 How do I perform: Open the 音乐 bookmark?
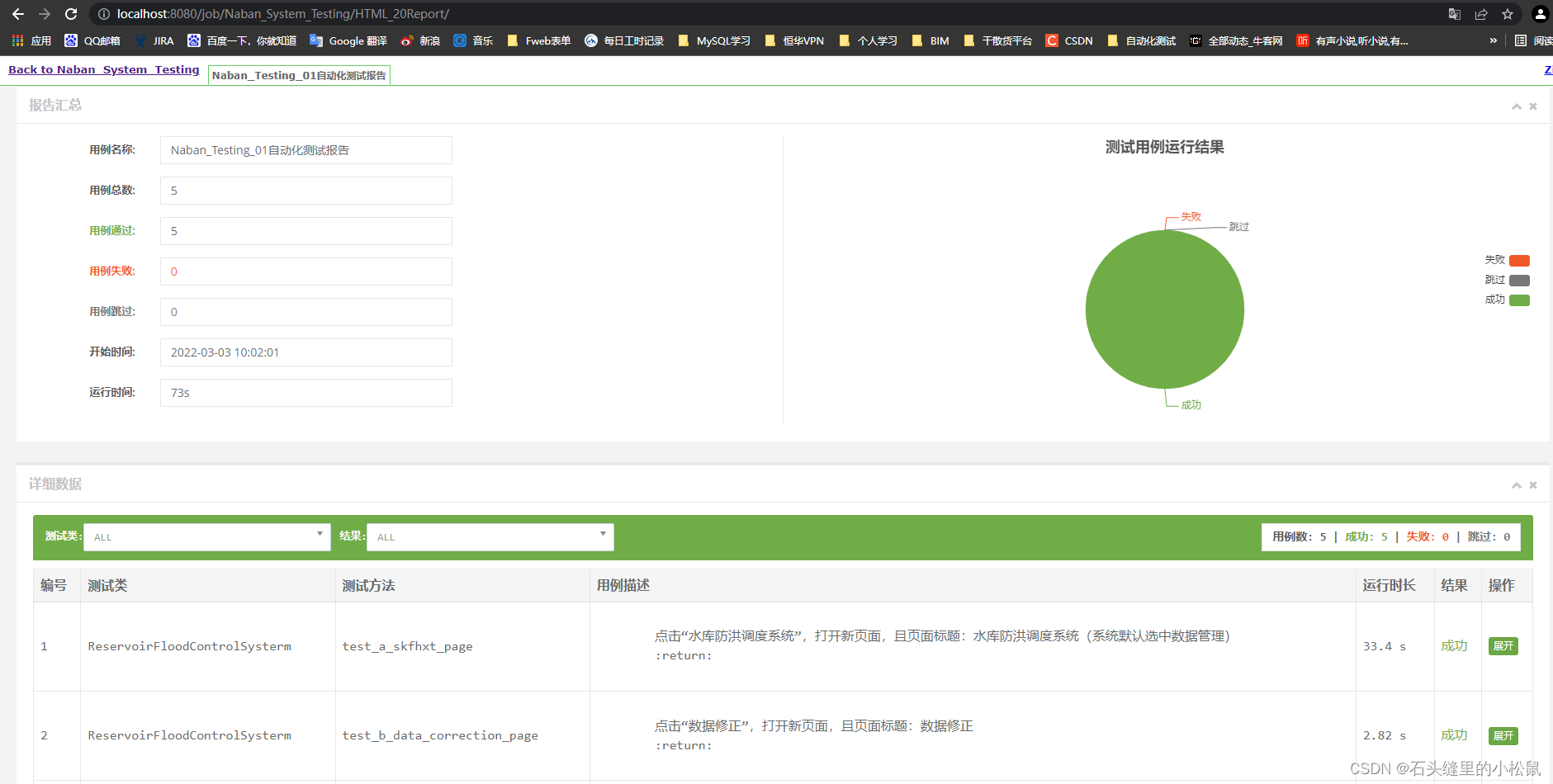[473, 40]
